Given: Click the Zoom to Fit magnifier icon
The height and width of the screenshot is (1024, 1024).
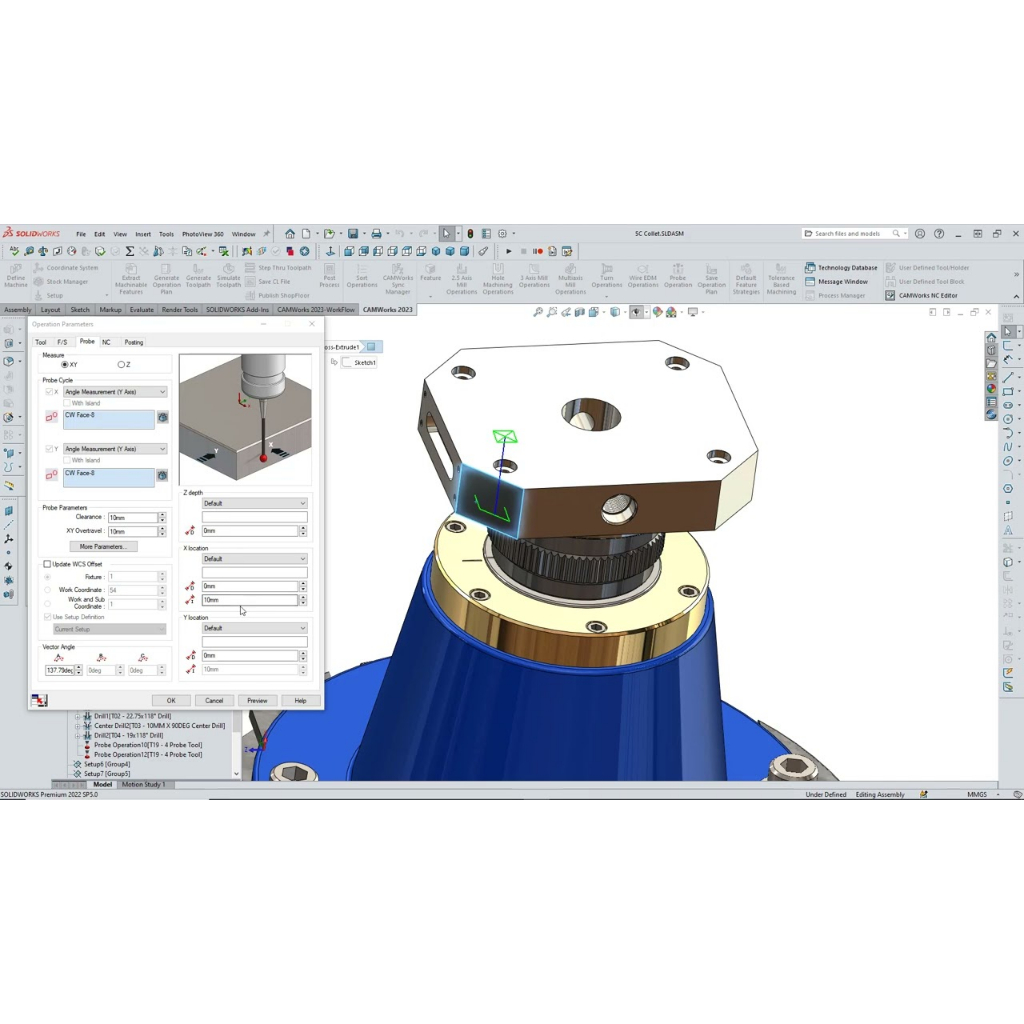Looking at the screenshot, I should click(538, 312).
